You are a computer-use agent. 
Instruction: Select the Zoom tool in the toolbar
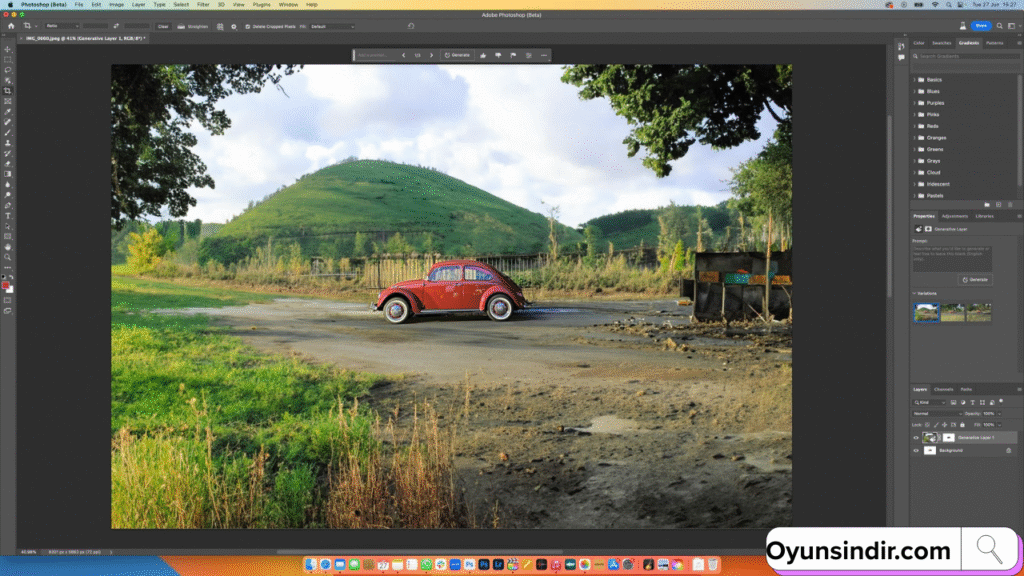(x=8, y=257)
